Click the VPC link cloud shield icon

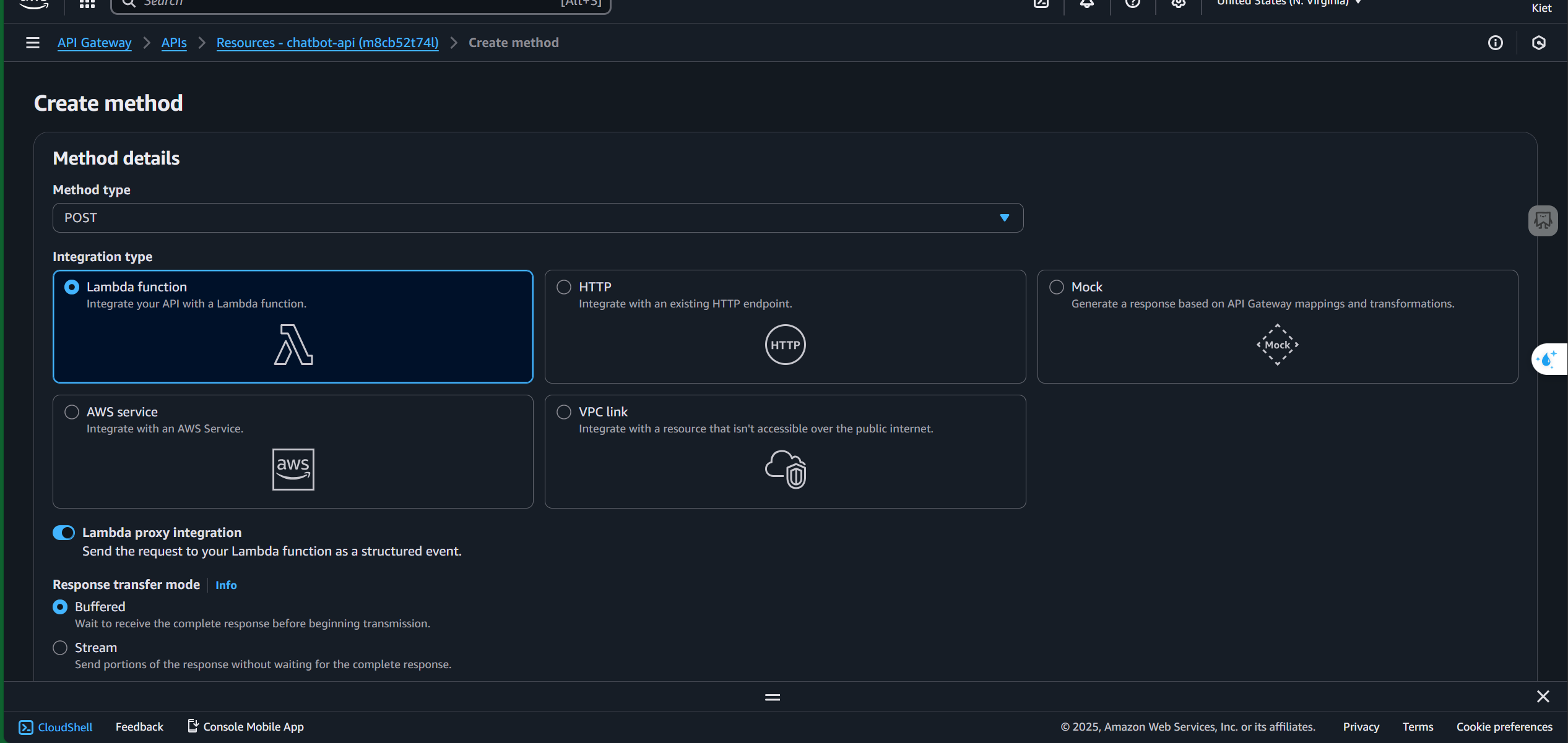pos(785,469)
